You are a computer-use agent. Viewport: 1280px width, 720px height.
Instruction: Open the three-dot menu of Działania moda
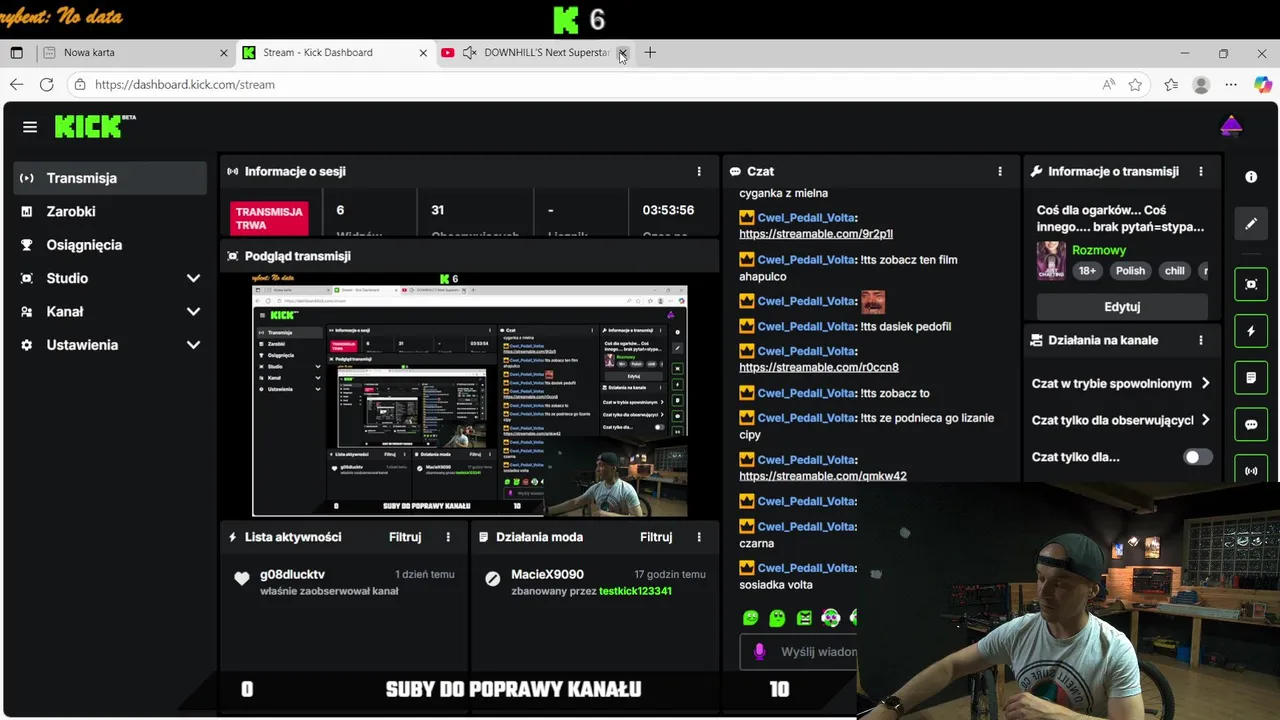point(699,537)
